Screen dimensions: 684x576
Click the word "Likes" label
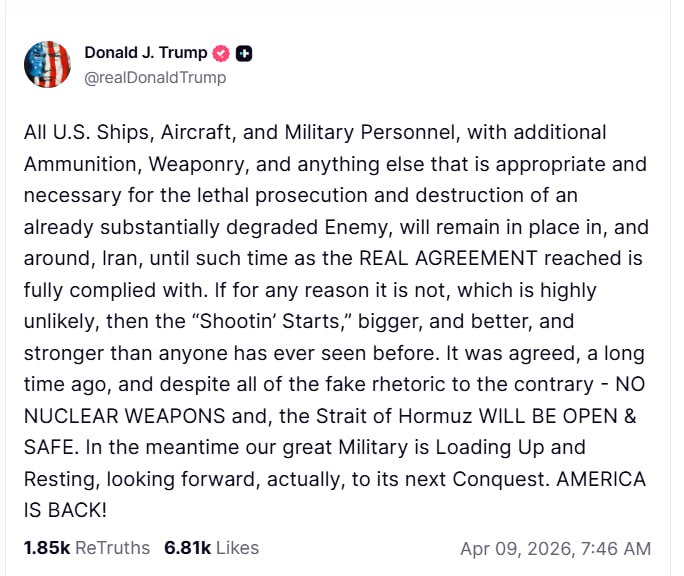tap(238, 548)
